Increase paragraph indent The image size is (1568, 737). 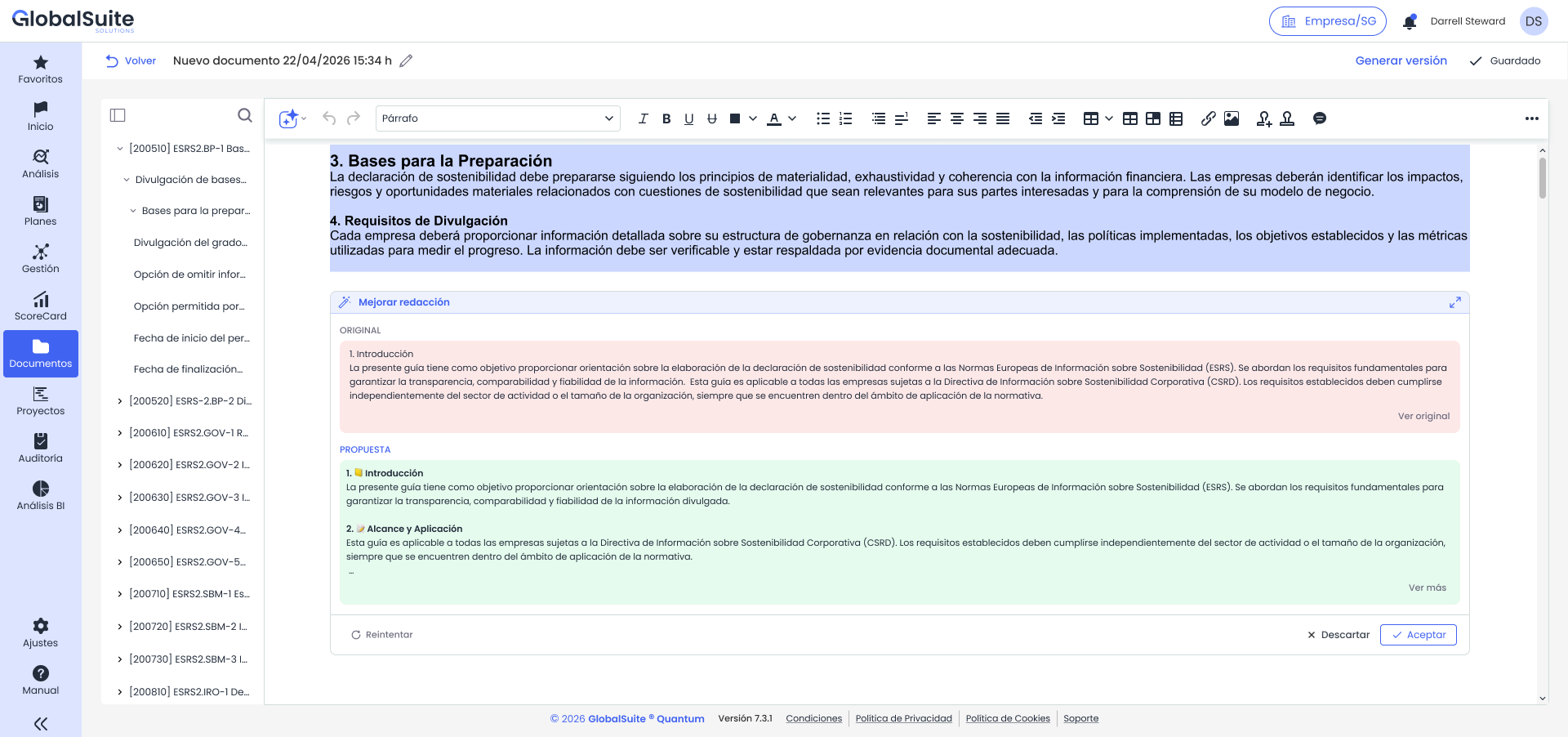[x=1058, y=118]
